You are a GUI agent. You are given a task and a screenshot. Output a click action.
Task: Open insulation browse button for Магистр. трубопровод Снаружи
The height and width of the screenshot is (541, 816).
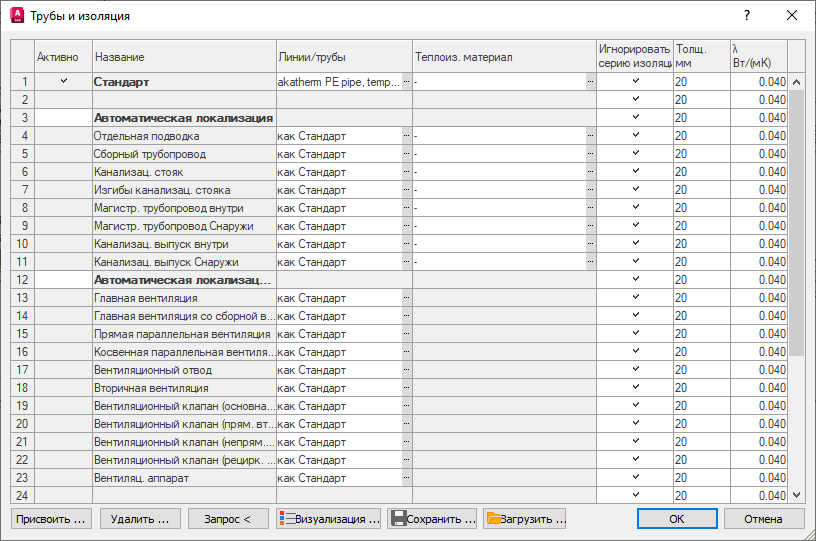point(590,226)
